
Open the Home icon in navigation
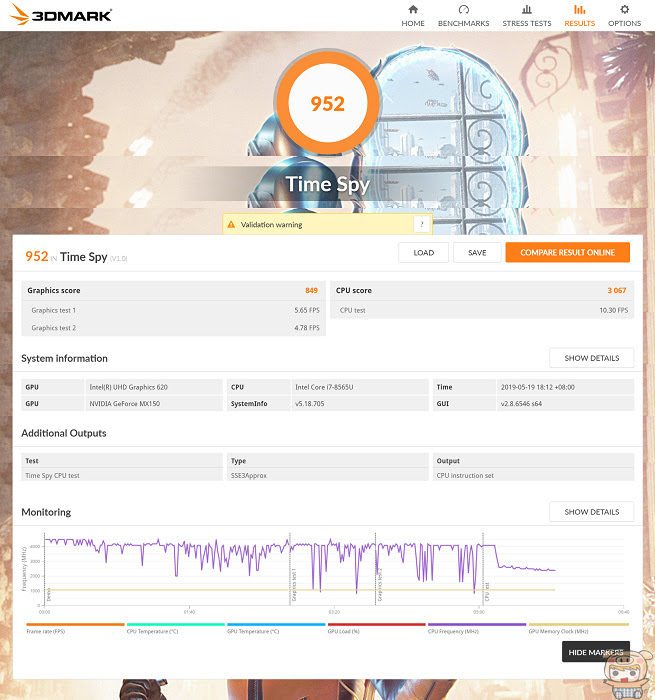pyautogui.click(x=413, y=9)
